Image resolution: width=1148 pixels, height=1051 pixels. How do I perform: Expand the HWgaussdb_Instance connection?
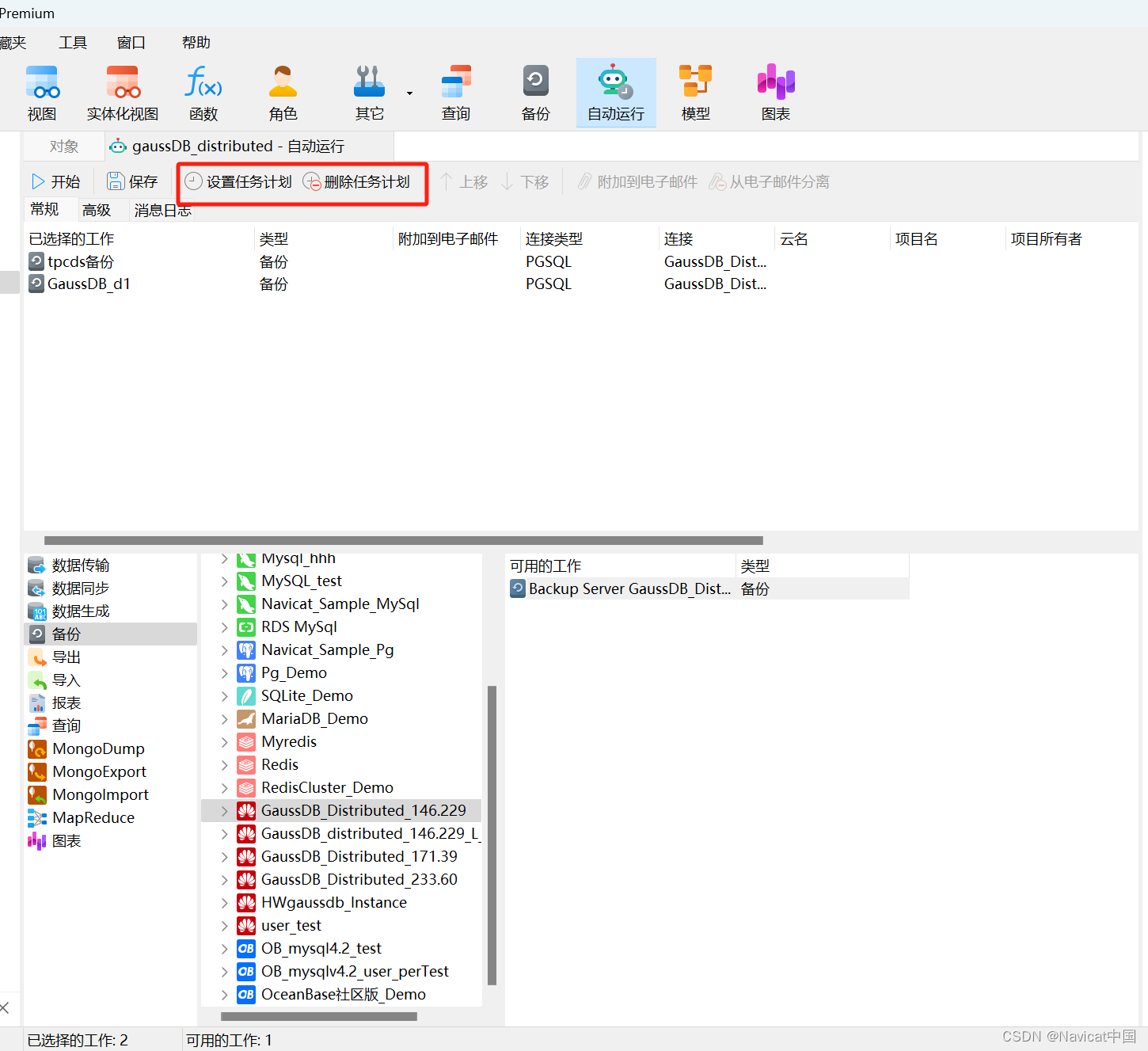click(224, 903)
